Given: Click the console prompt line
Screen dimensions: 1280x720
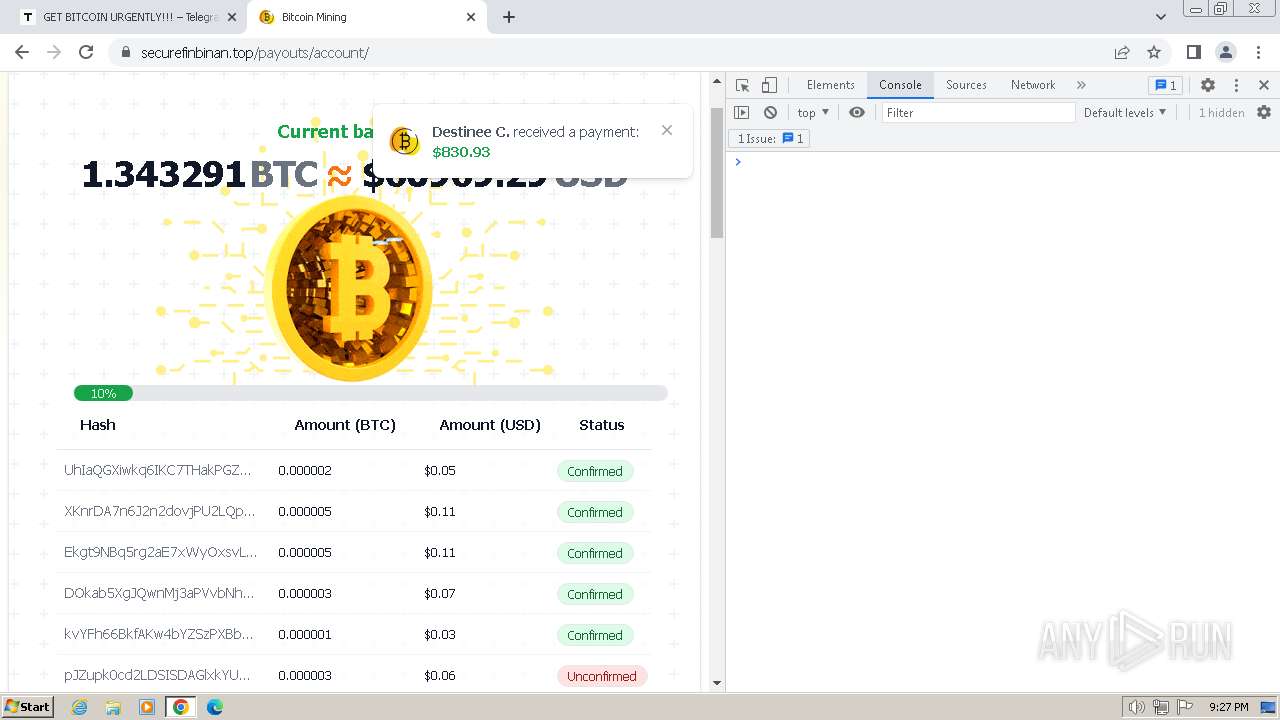Looking at the screenshot, I should tap(1003, 162).
